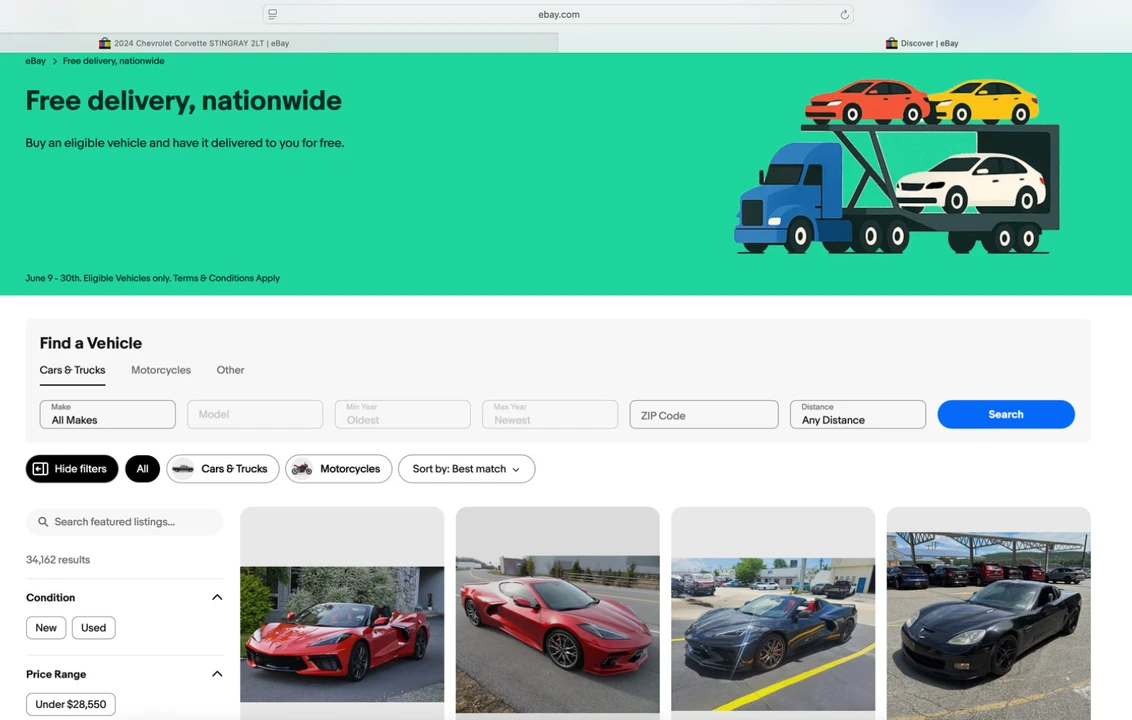Click the magnifier icon in featured listings search
Screen dimensions: 1132x720
pyautogui.click(x=43, y=521)
